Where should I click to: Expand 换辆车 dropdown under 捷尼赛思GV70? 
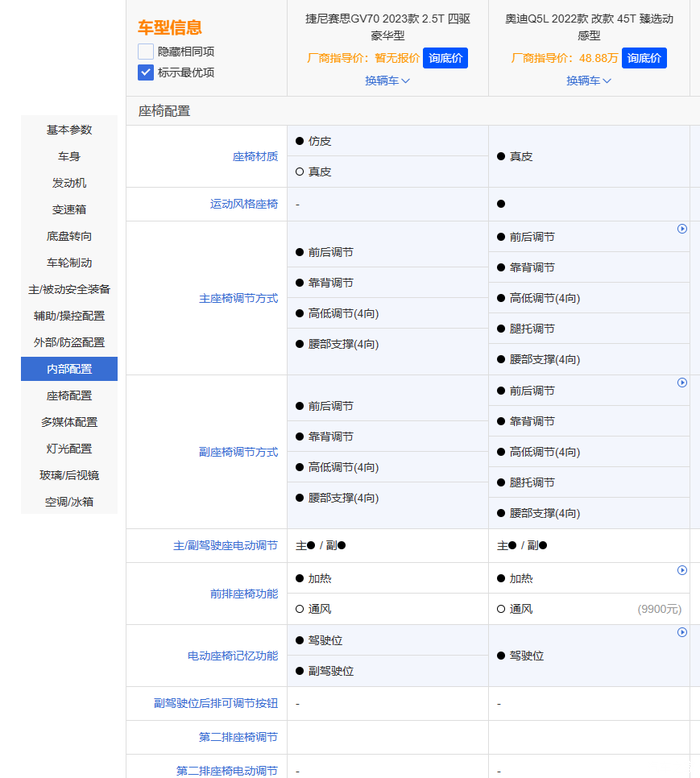[x=387, y=81]
